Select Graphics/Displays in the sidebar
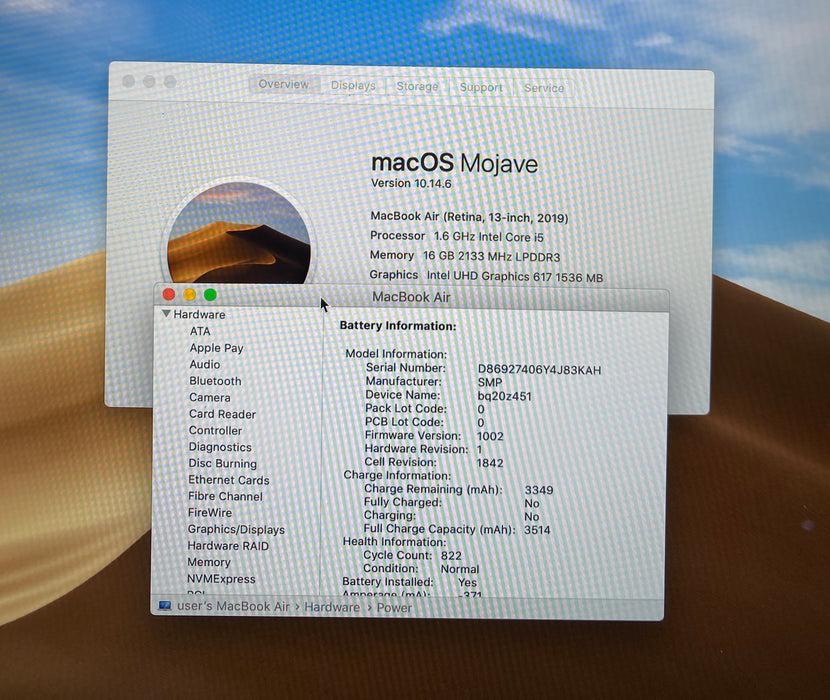 pyautogui.click(x=236, y=530)
